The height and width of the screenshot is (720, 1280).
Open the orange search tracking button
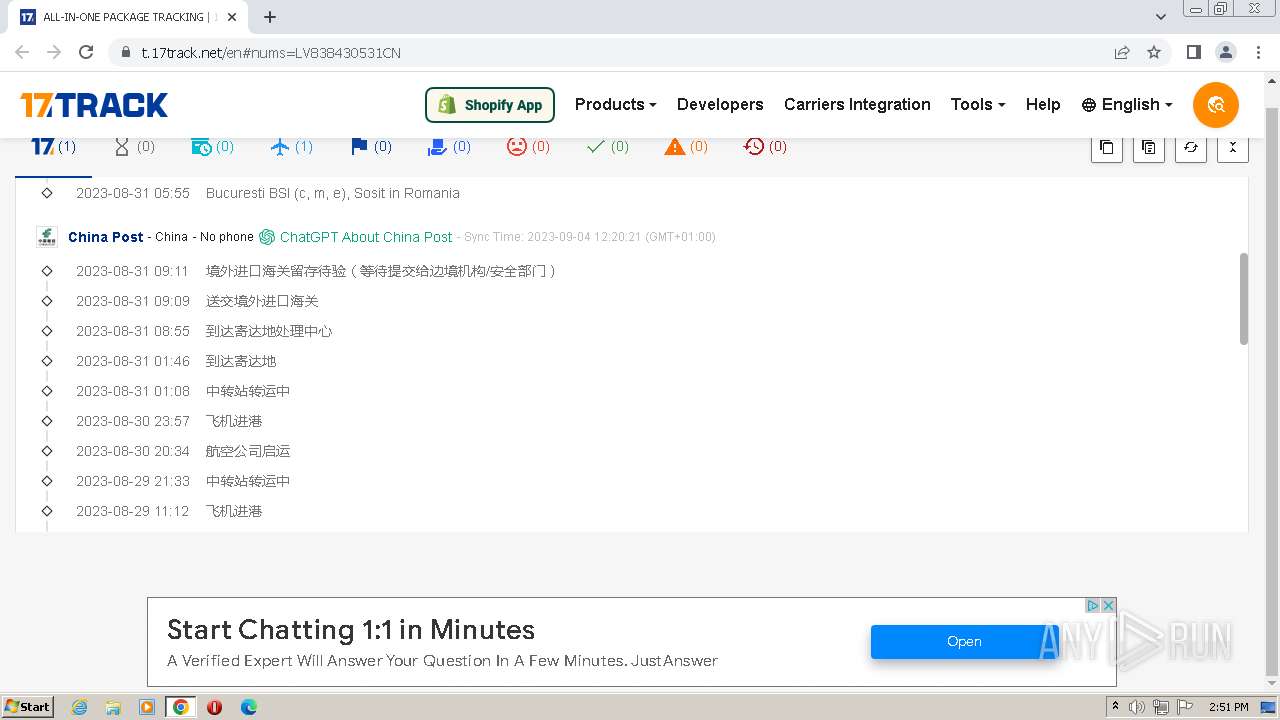pyautogui.click(x=1216, y=105)
